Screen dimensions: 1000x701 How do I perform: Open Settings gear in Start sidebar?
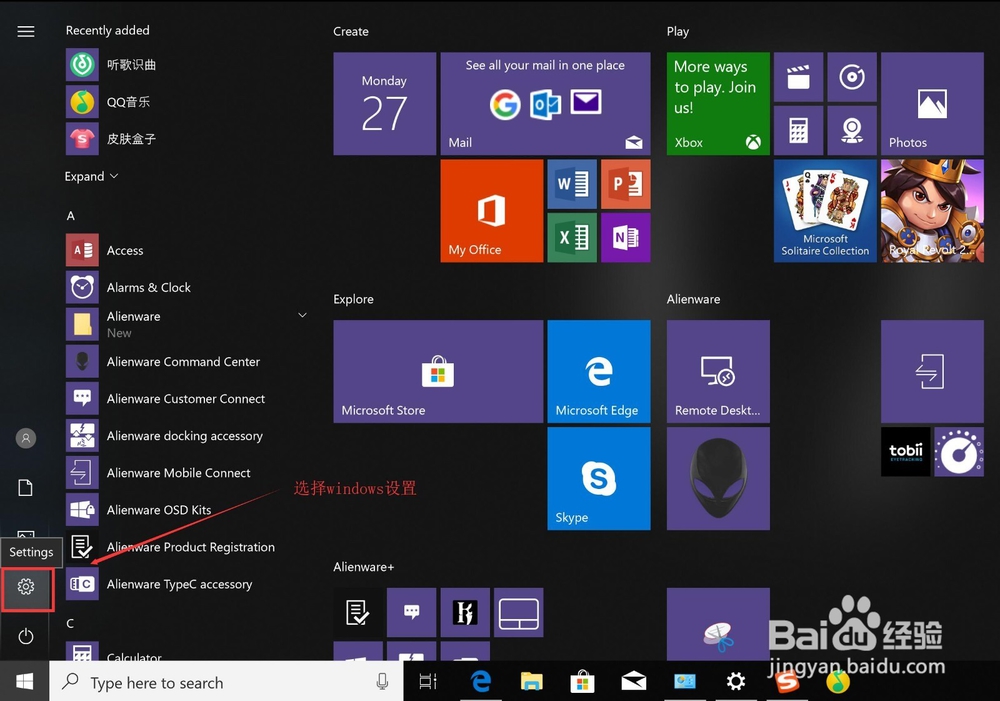[26, 586]
